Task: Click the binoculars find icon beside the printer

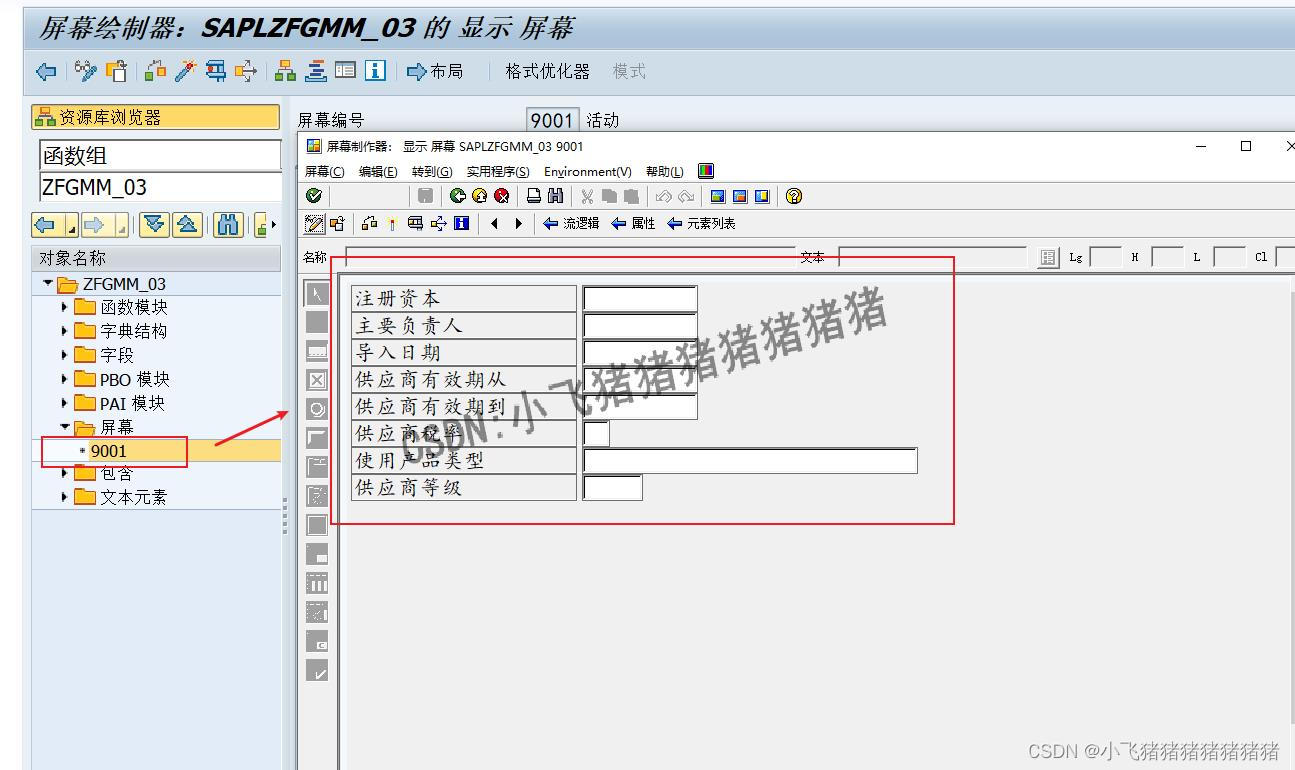Action: point(556,196)
